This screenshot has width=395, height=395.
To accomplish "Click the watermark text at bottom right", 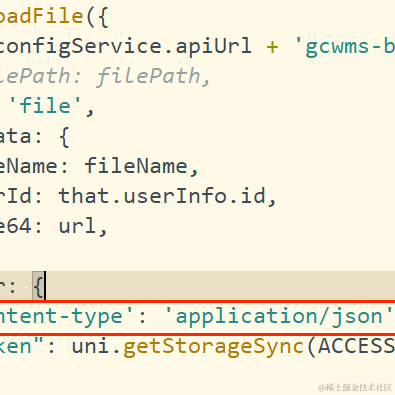I will pos(355,388).
